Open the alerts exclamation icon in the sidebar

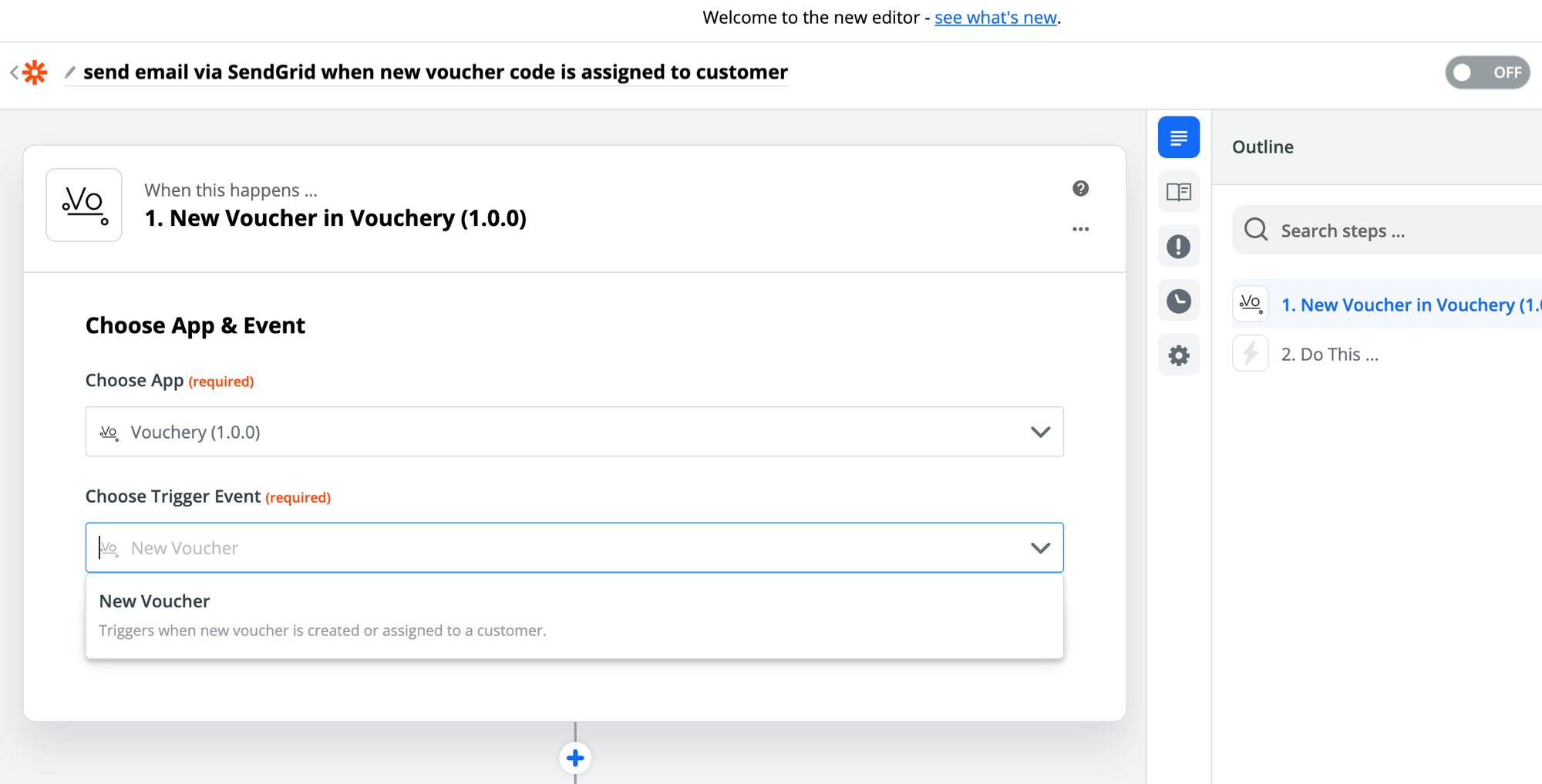[x=1178, y=247]
